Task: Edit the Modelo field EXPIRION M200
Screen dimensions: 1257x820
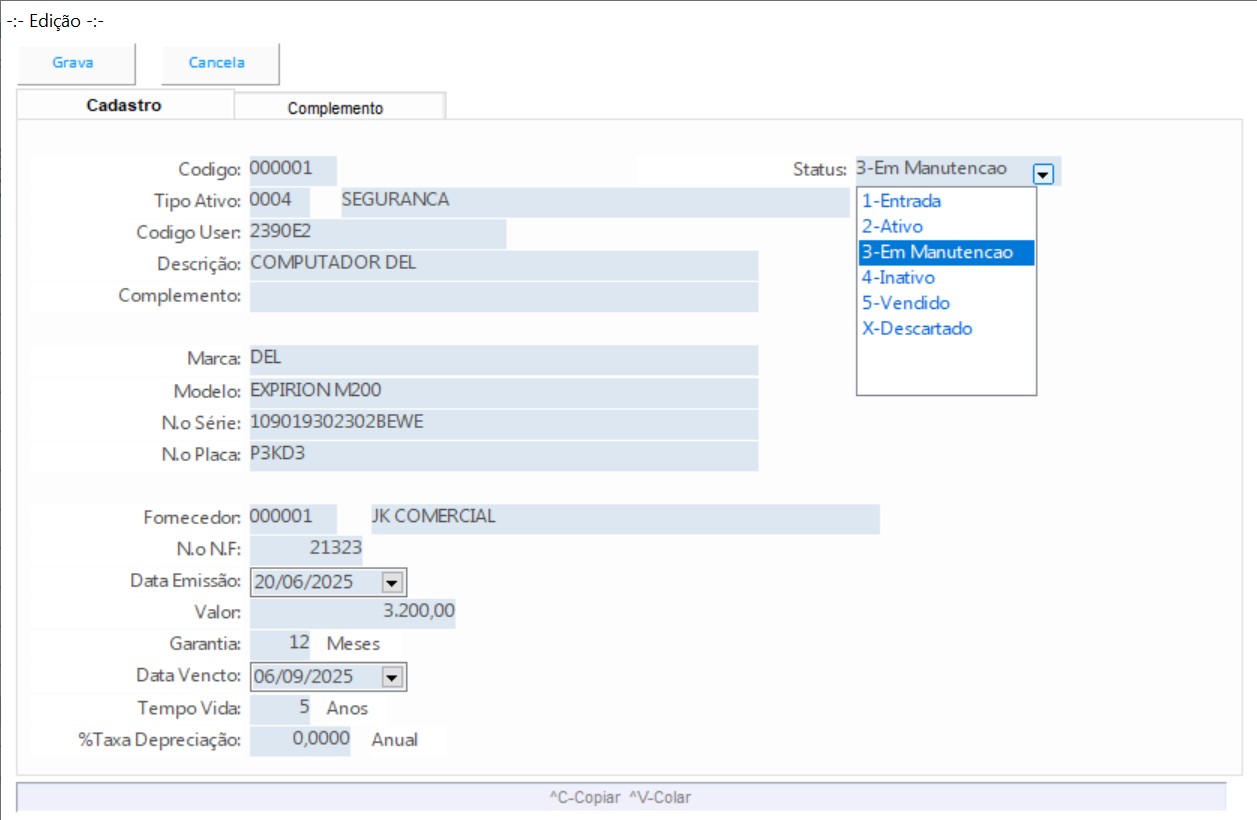Action: click(503, 392)
